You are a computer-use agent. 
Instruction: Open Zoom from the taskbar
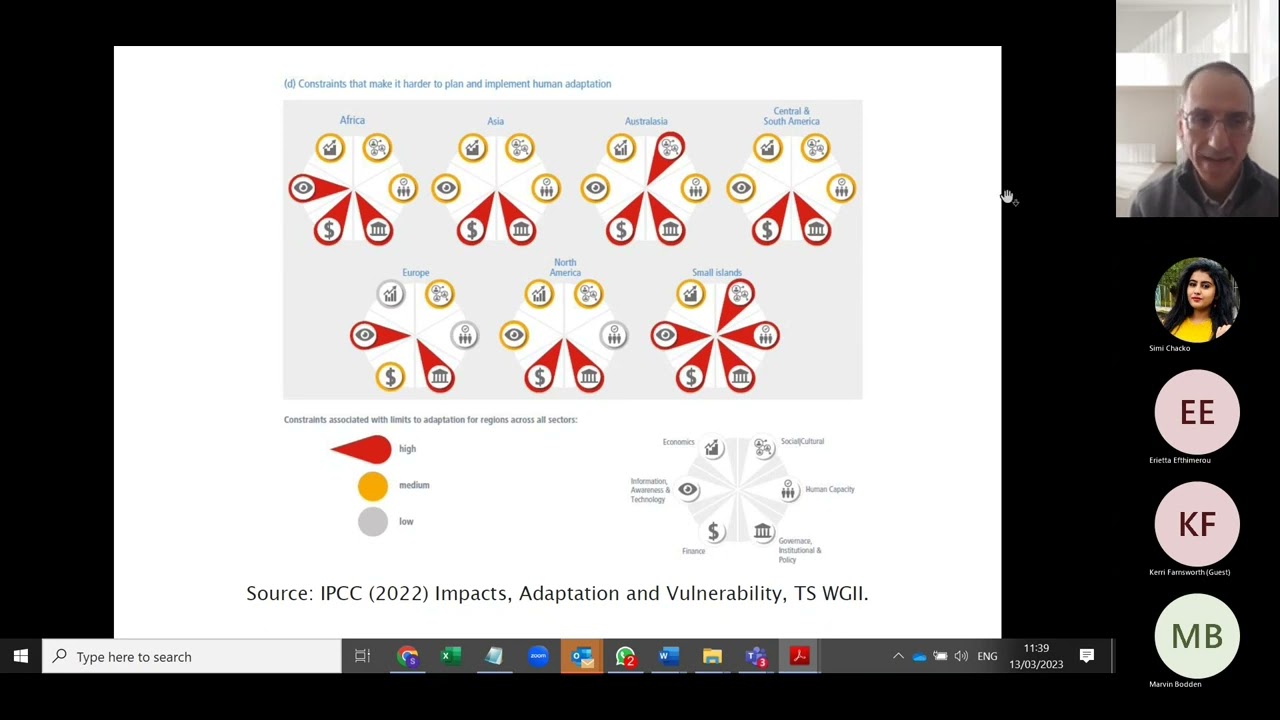tap(538, 656)
